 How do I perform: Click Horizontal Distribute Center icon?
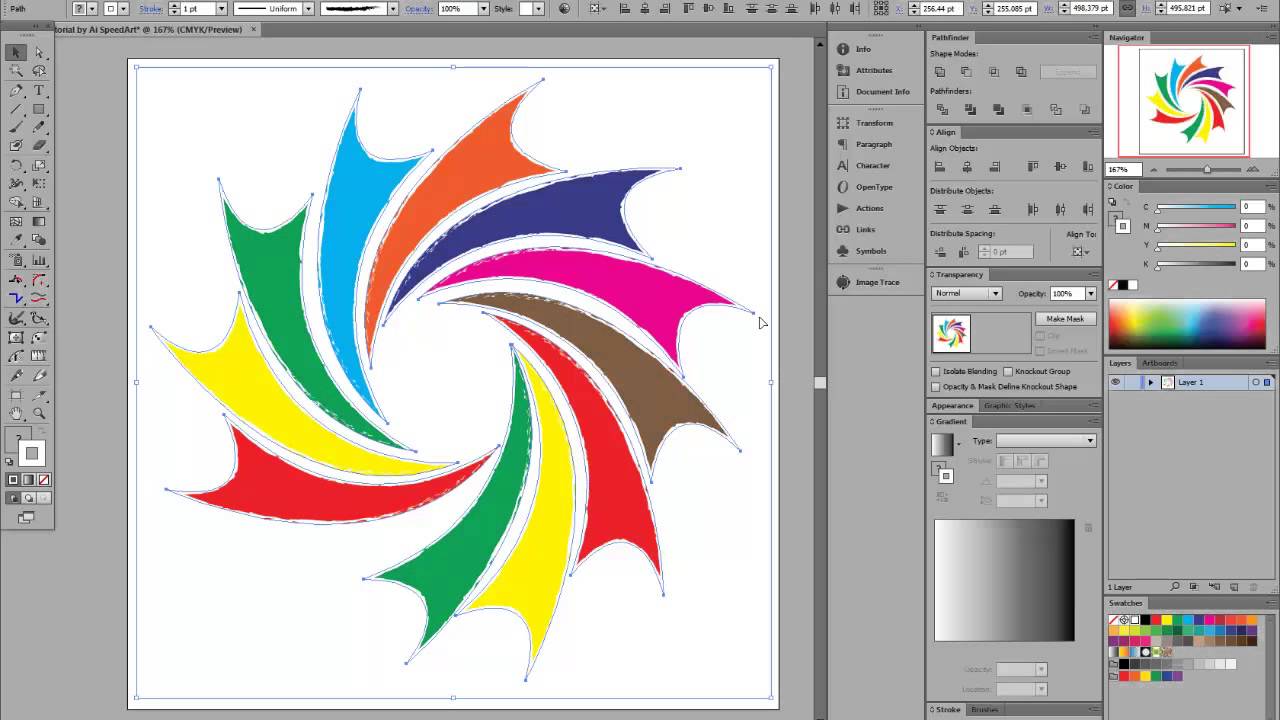click(x=1060, y=209)
